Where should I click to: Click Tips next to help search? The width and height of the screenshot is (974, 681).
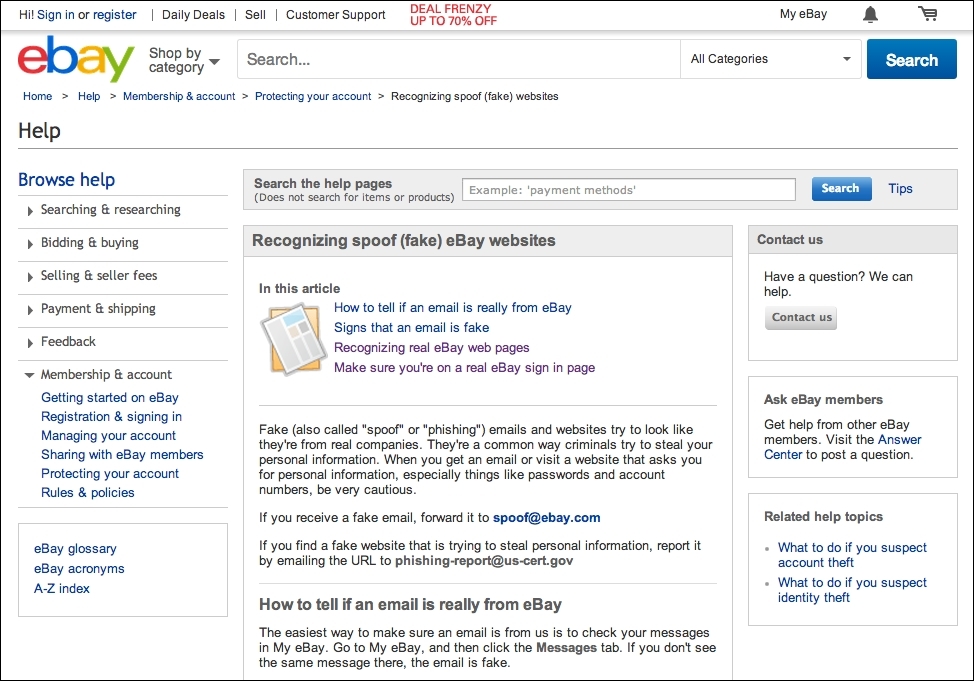point(900,188)
